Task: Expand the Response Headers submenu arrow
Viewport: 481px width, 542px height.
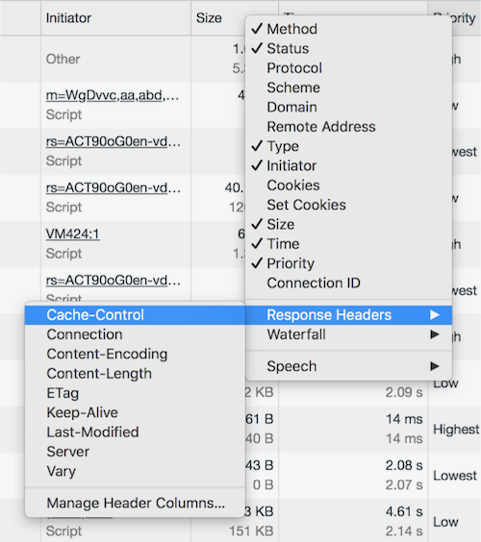Action: (434, 315)
